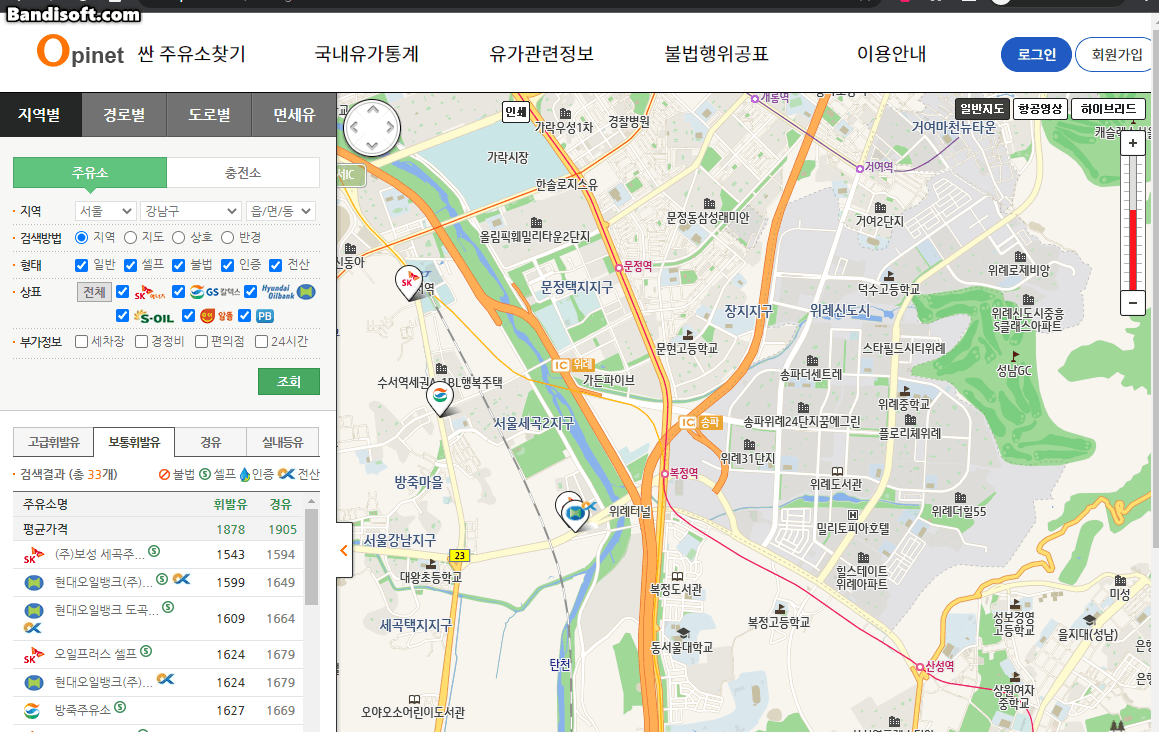Uncheck the 일반 type checkbox
1159x732 pixels.
click(x=81, y=265)
